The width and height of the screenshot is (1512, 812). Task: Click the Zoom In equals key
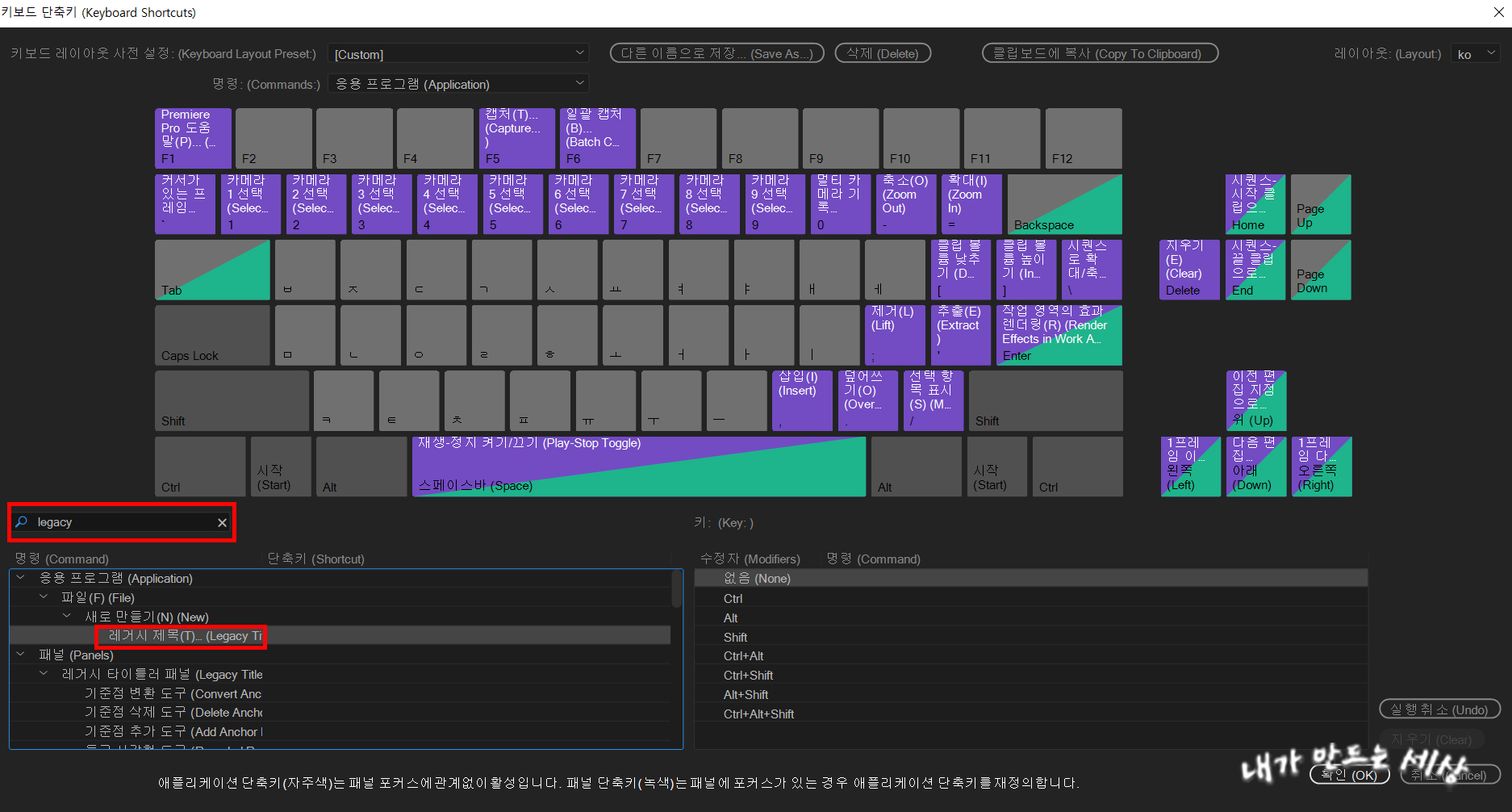[x=971, y=204]
